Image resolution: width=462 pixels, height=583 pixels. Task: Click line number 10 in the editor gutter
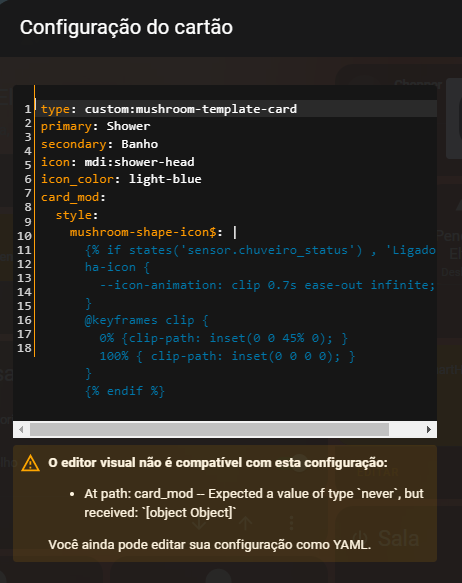coord(25,236)
